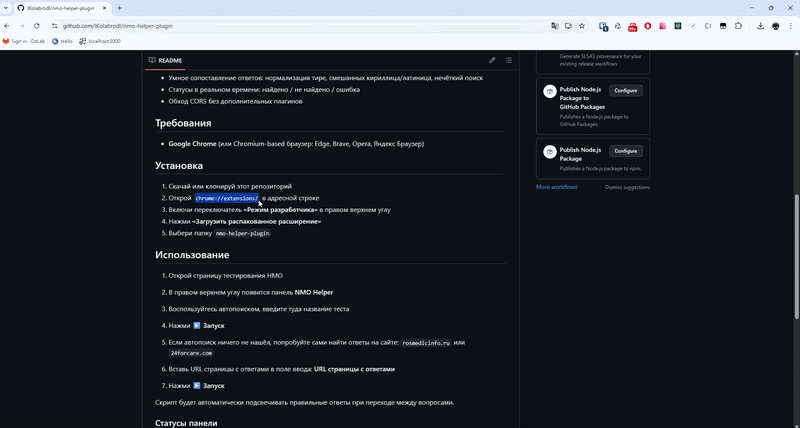Click the Требования heading
800x428 pixels.
183,123
